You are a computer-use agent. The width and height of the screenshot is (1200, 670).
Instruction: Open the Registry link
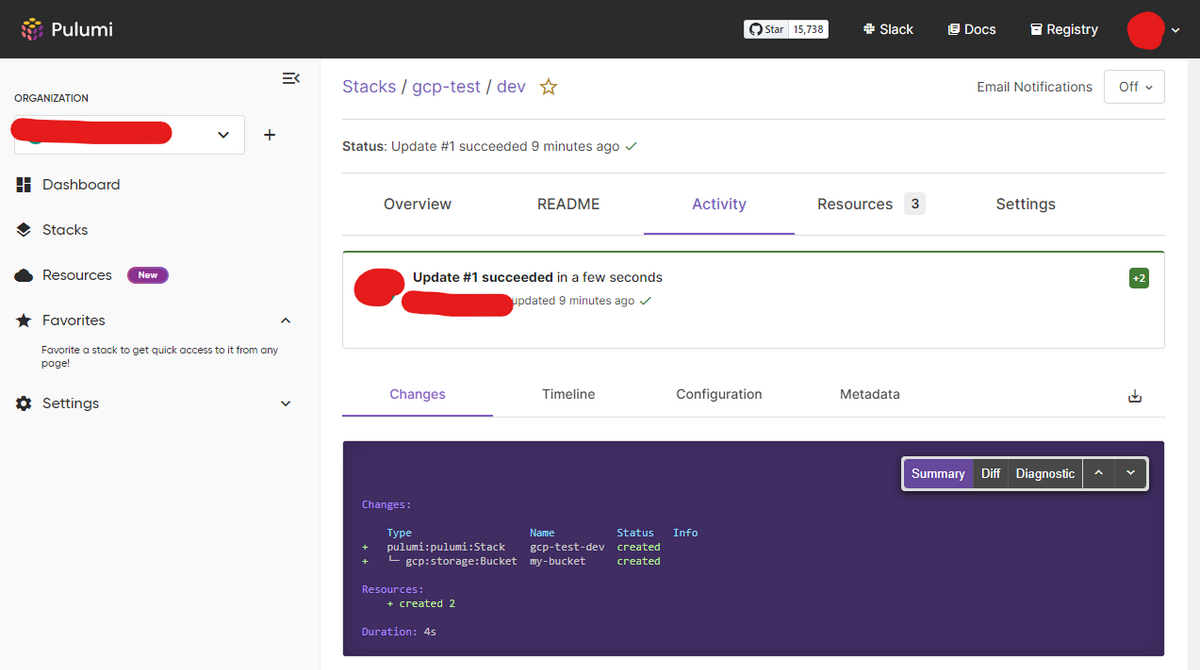(x=1064, y=29)
